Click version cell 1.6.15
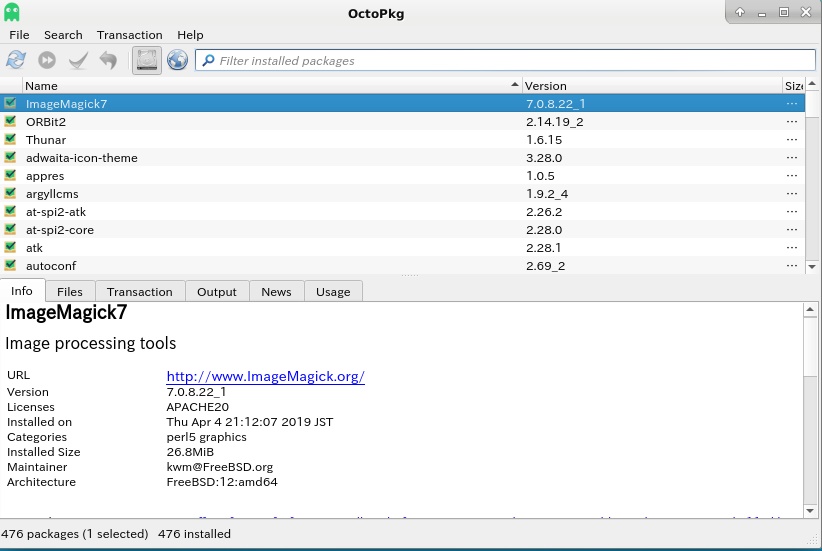The height and width of the screenshot is (551, 822). 544,139
